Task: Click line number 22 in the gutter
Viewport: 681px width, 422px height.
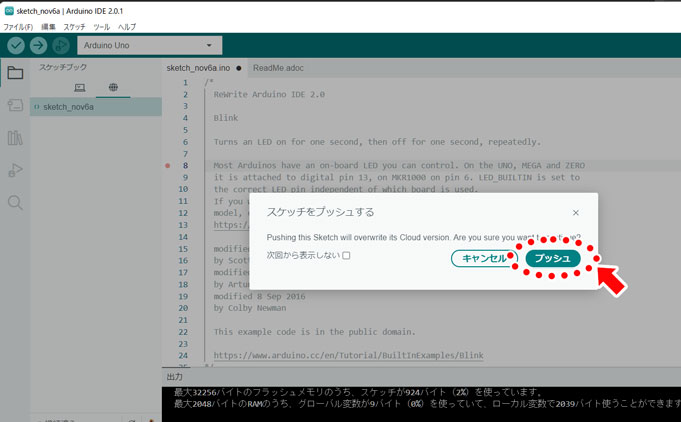Action: click(x=183, y=332)
